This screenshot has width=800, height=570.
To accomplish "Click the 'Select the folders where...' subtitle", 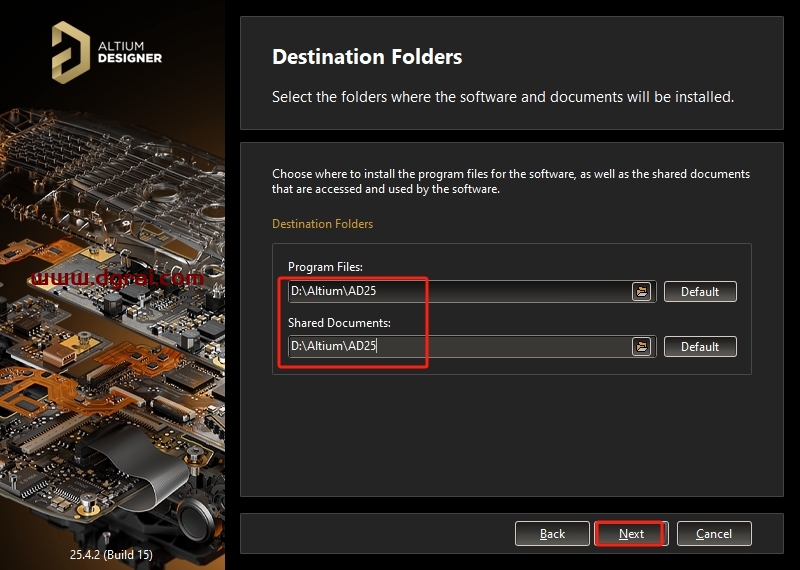I will 503,97.
